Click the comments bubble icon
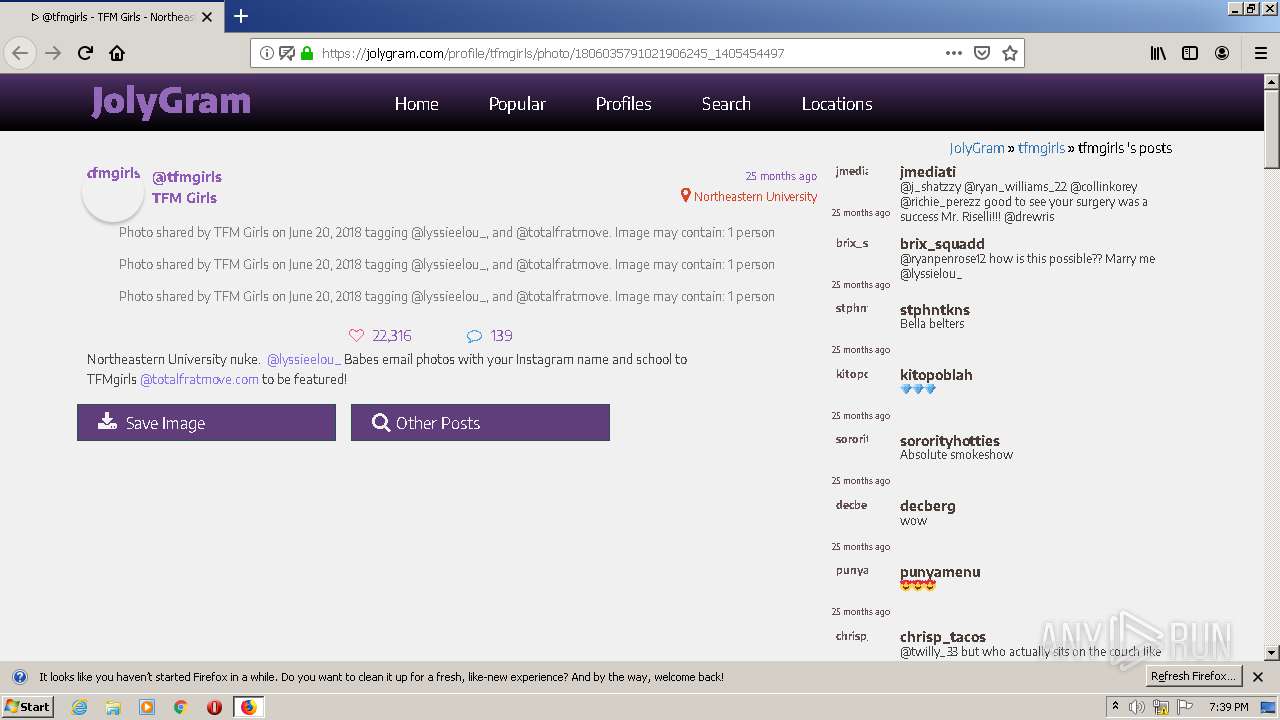Screen dimensions: 1280x720 point(474,336)
